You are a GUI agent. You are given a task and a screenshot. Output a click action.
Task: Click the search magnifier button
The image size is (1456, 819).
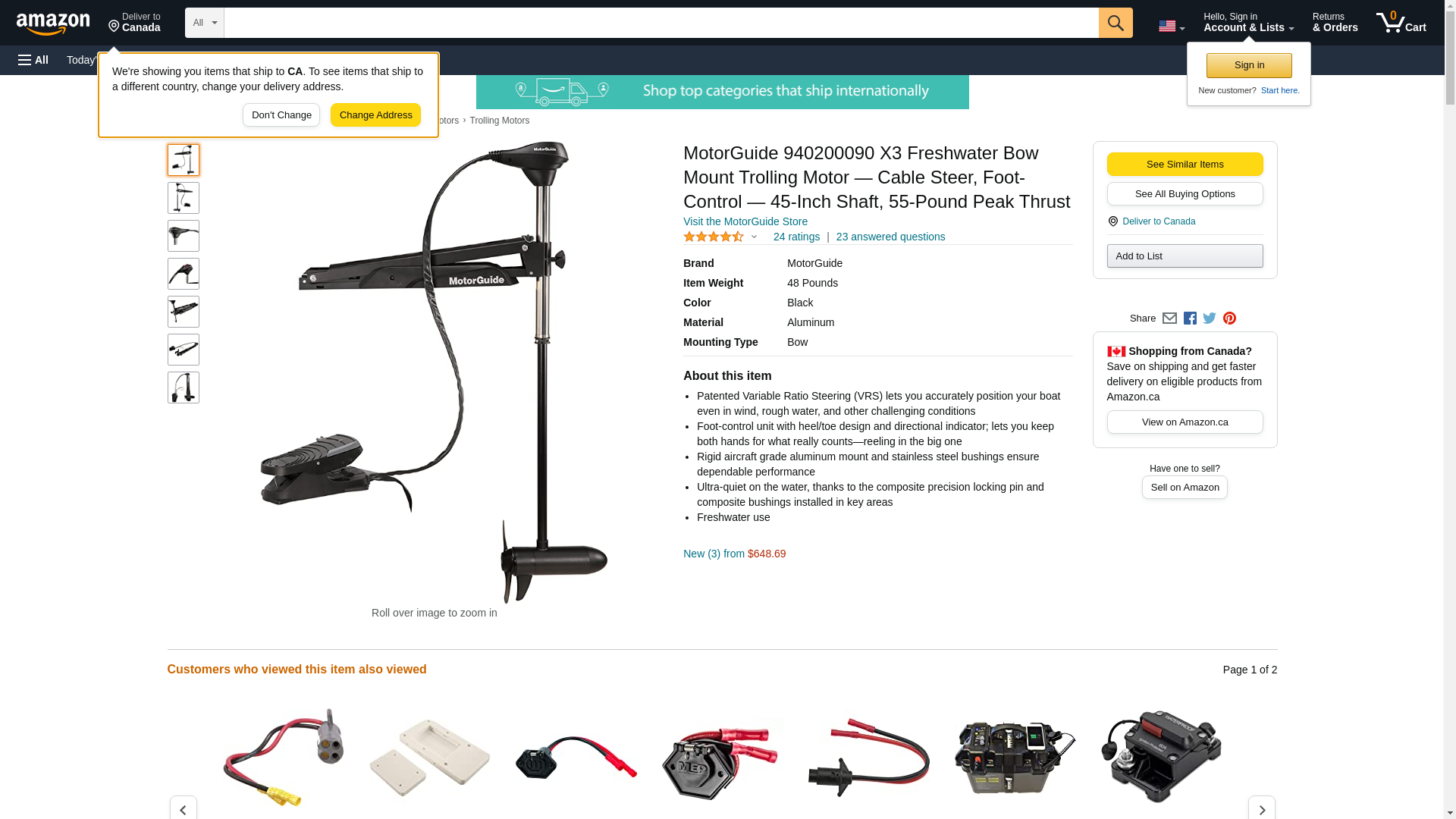click(1115, 23)
